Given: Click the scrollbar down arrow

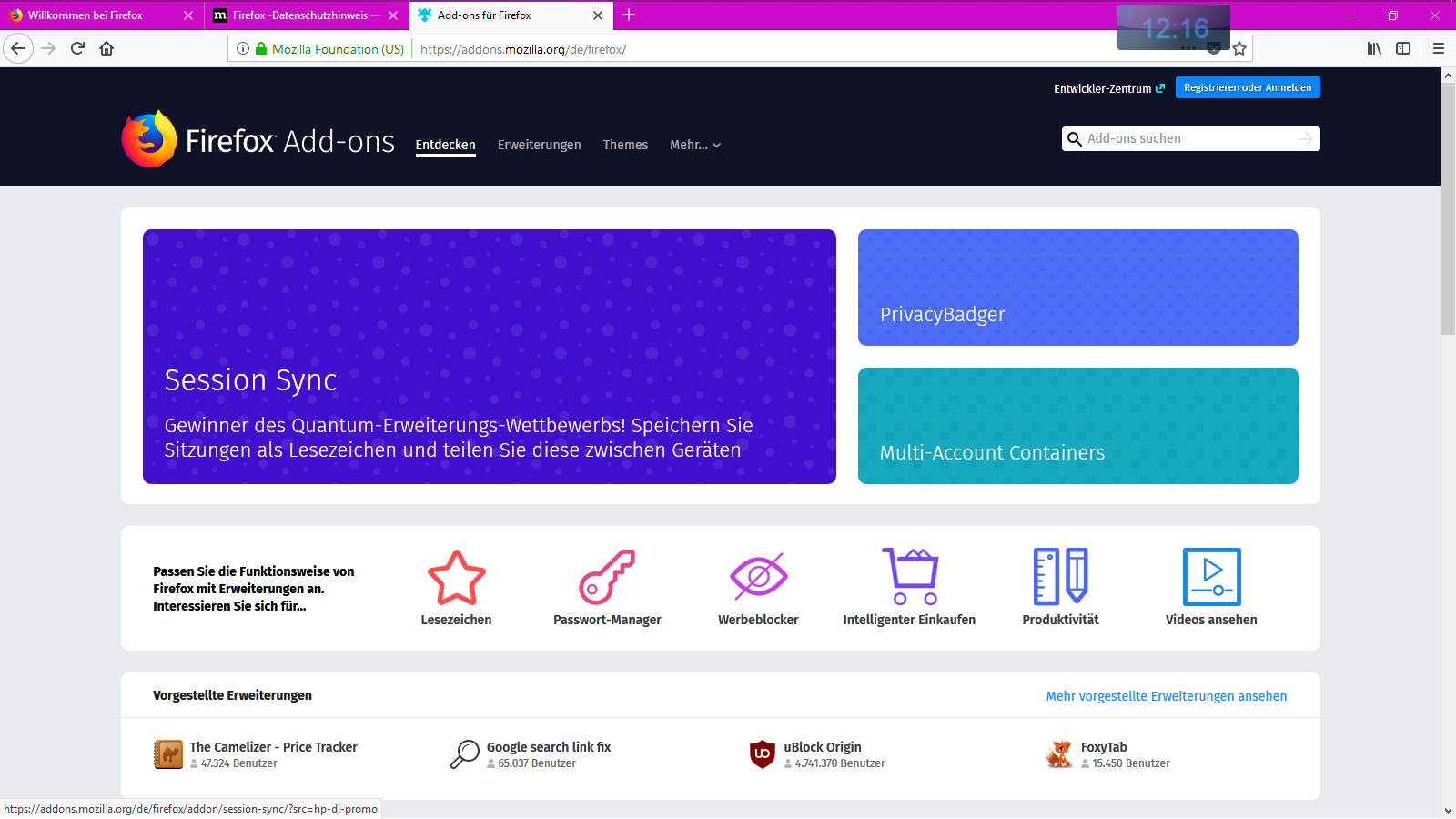Looking at the screenshot, I should [x=1448, y=810].
